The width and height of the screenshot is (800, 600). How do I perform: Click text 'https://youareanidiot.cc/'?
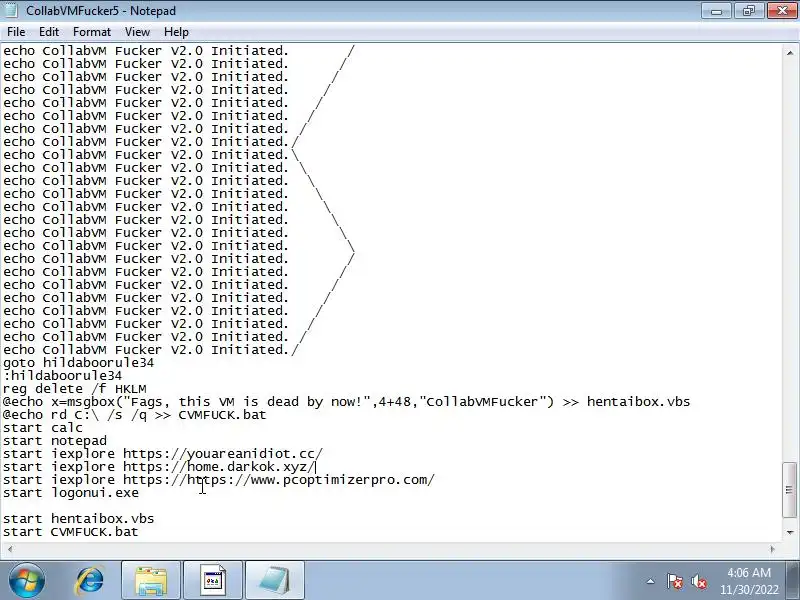pos(223,454)
